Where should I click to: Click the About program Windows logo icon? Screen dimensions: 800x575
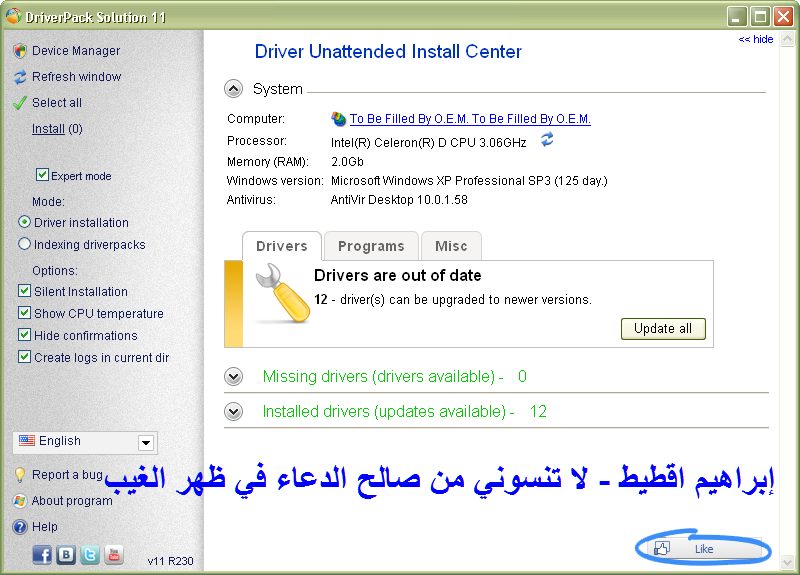point(20,501)
